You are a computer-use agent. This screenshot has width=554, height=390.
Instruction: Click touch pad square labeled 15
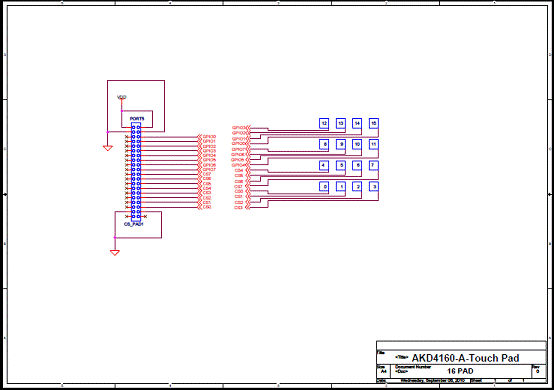(374, 123)
